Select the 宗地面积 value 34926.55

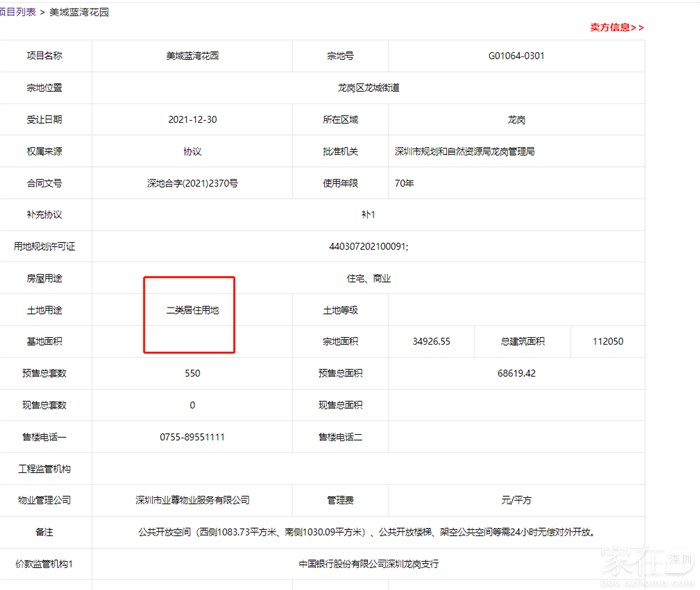pos(431,342)
